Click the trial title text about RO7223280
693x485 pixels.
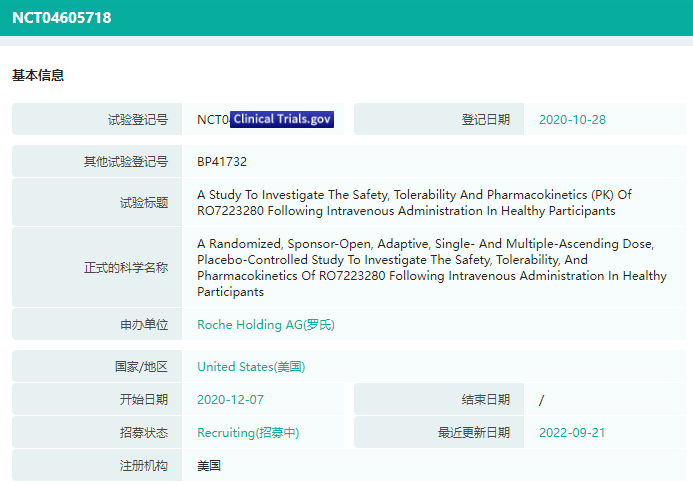point(414,203)
